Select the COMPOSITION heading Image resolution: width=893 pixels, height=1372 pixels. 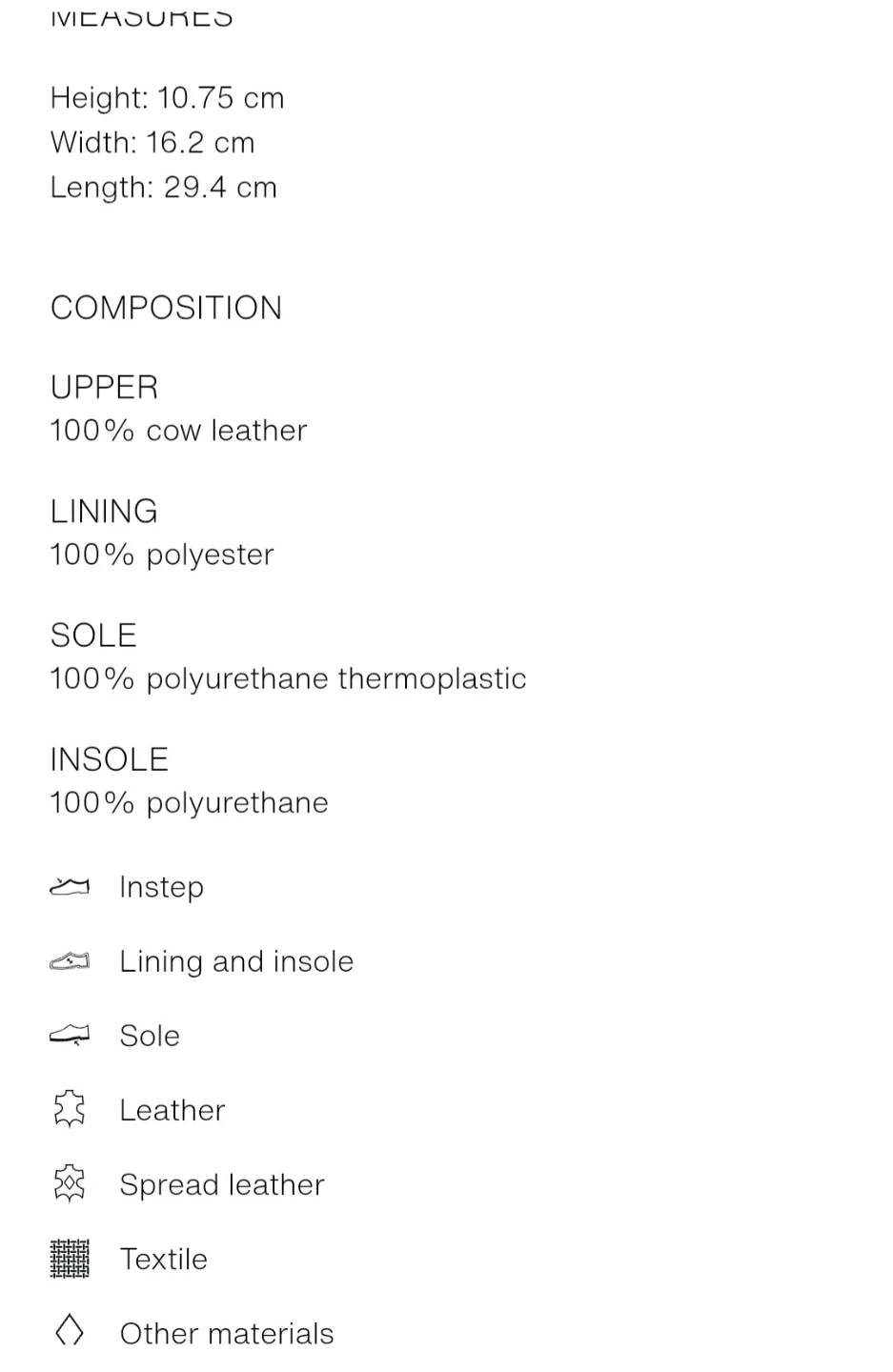[166, 308]
